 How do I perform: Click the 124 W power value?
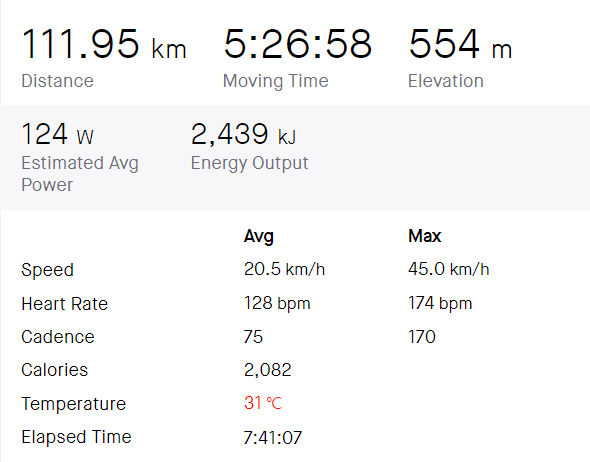58,134
